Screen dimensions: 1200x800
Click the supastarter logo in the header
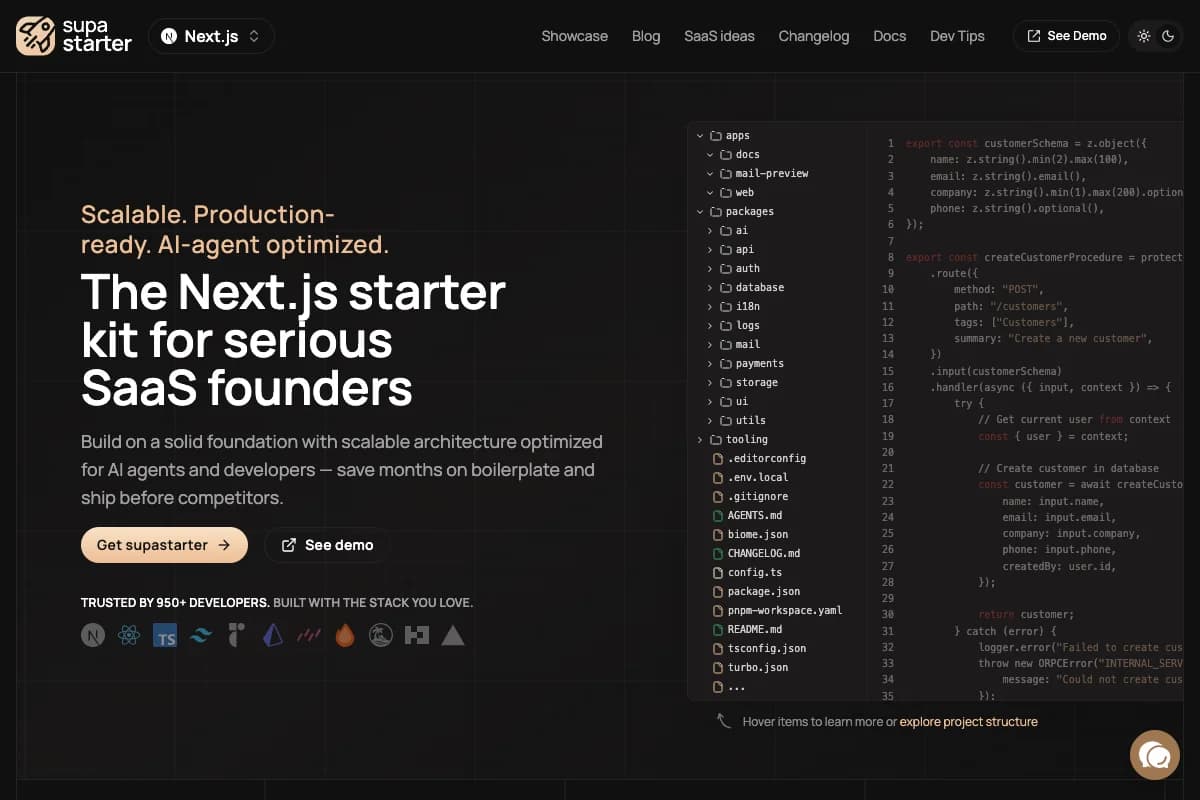point(74,36)
